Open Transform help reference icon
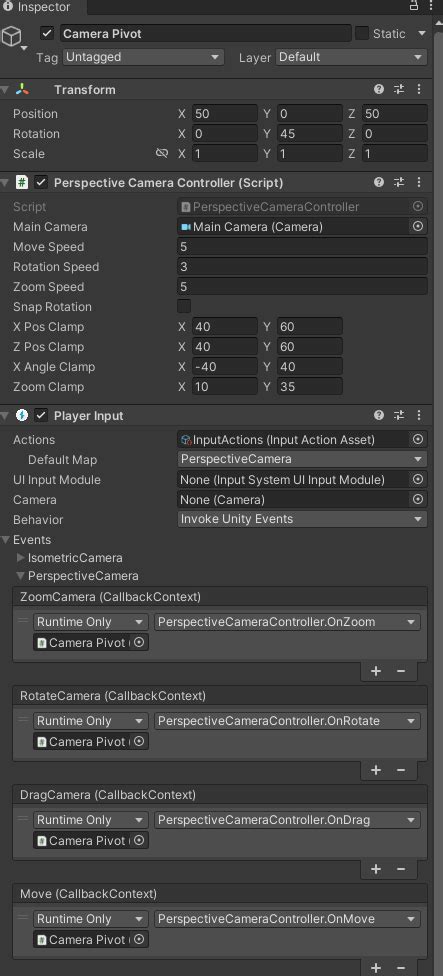Screen dimensions: 443x976 pyautogui.click(x=378, y=89)
